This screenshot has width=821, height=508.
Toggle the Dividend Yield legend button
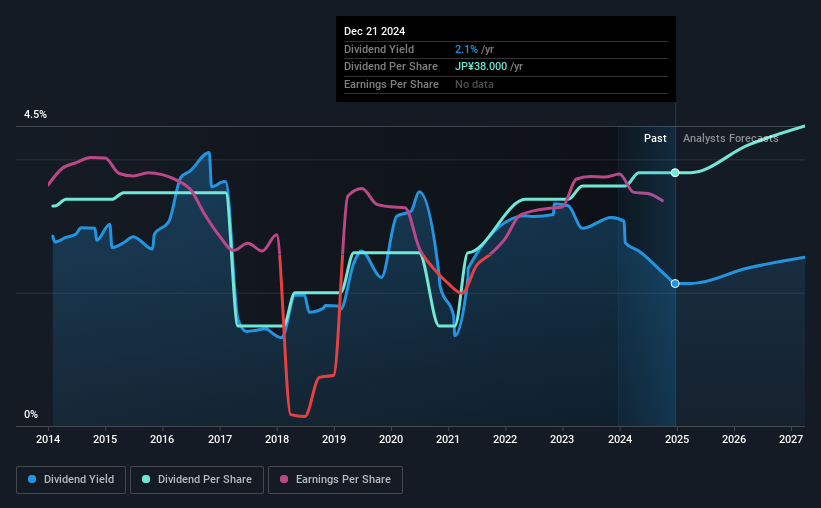[x=71, y=480]
